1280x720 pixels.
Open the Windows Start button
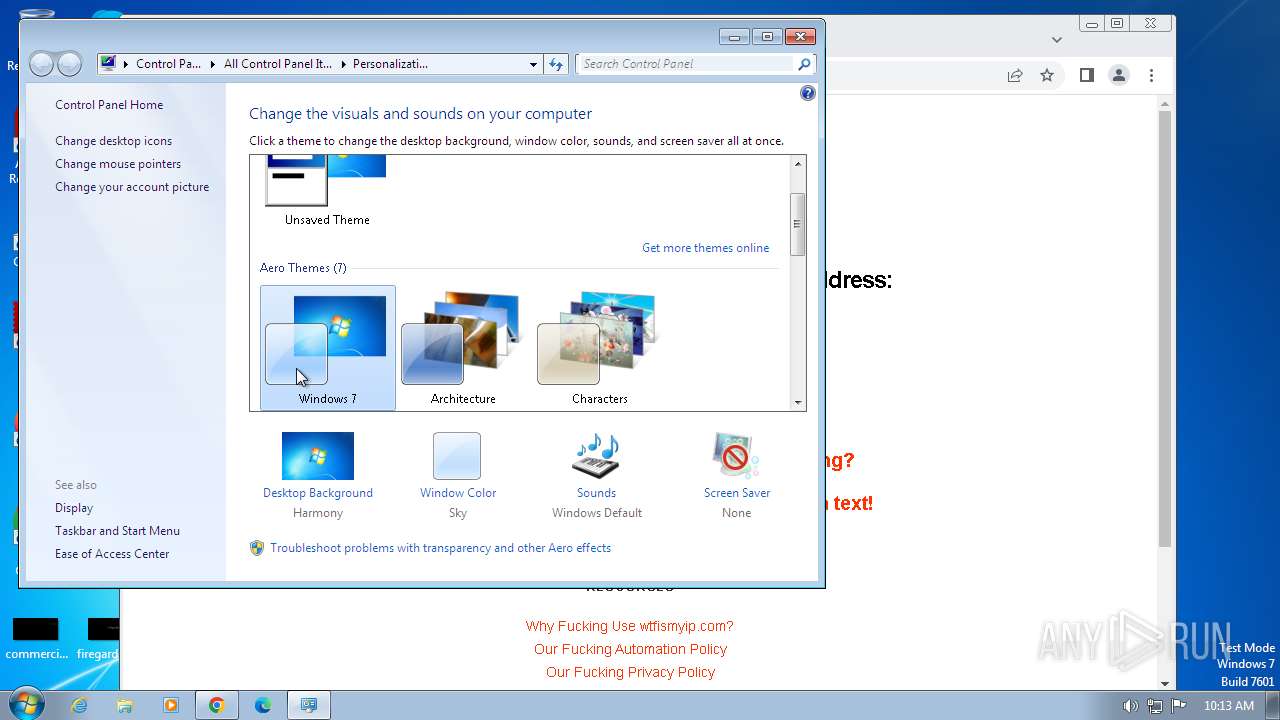[27, 704]
